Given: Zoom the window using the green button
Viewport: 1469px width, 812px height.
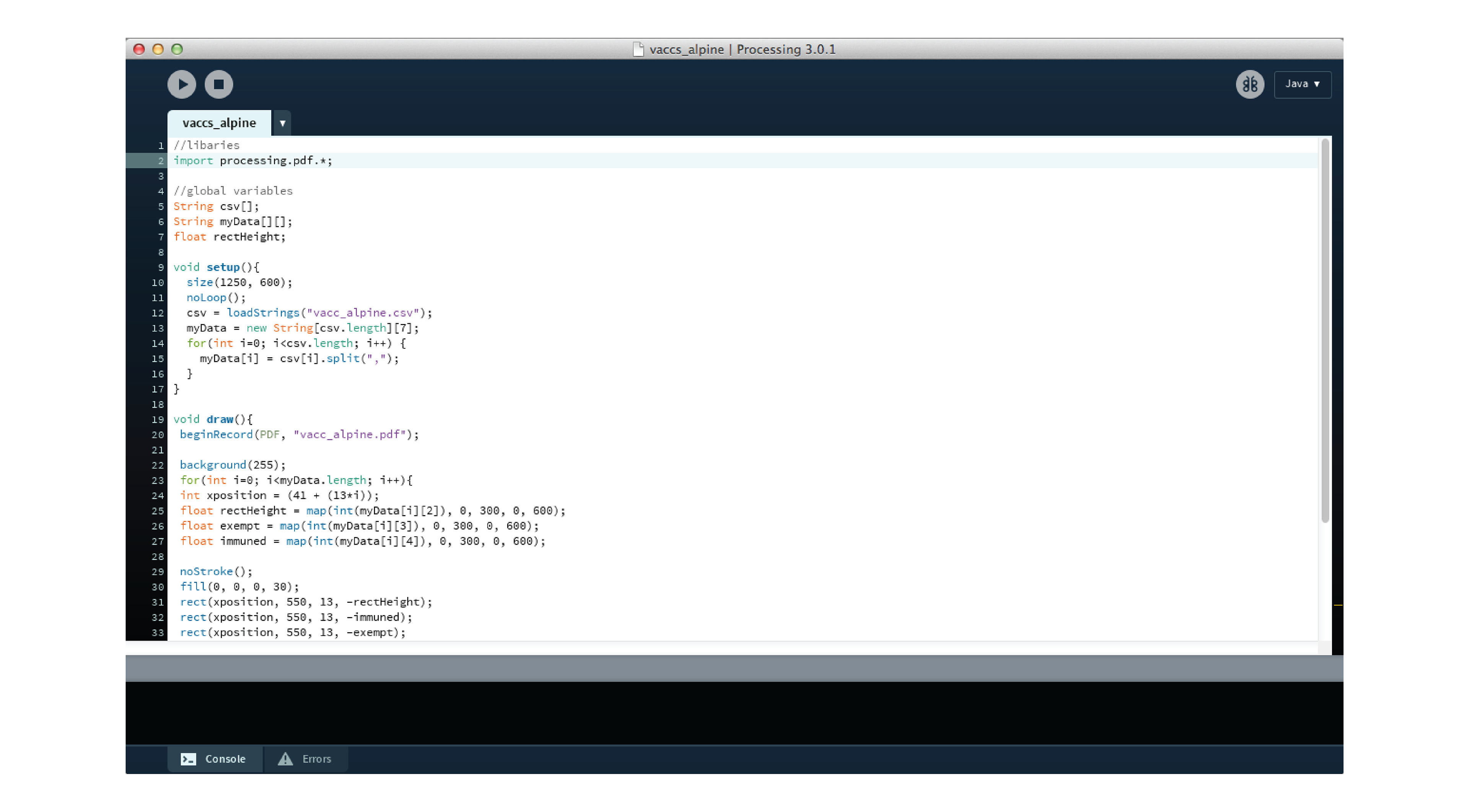Looking at the screenshot, I should (178, 49).
